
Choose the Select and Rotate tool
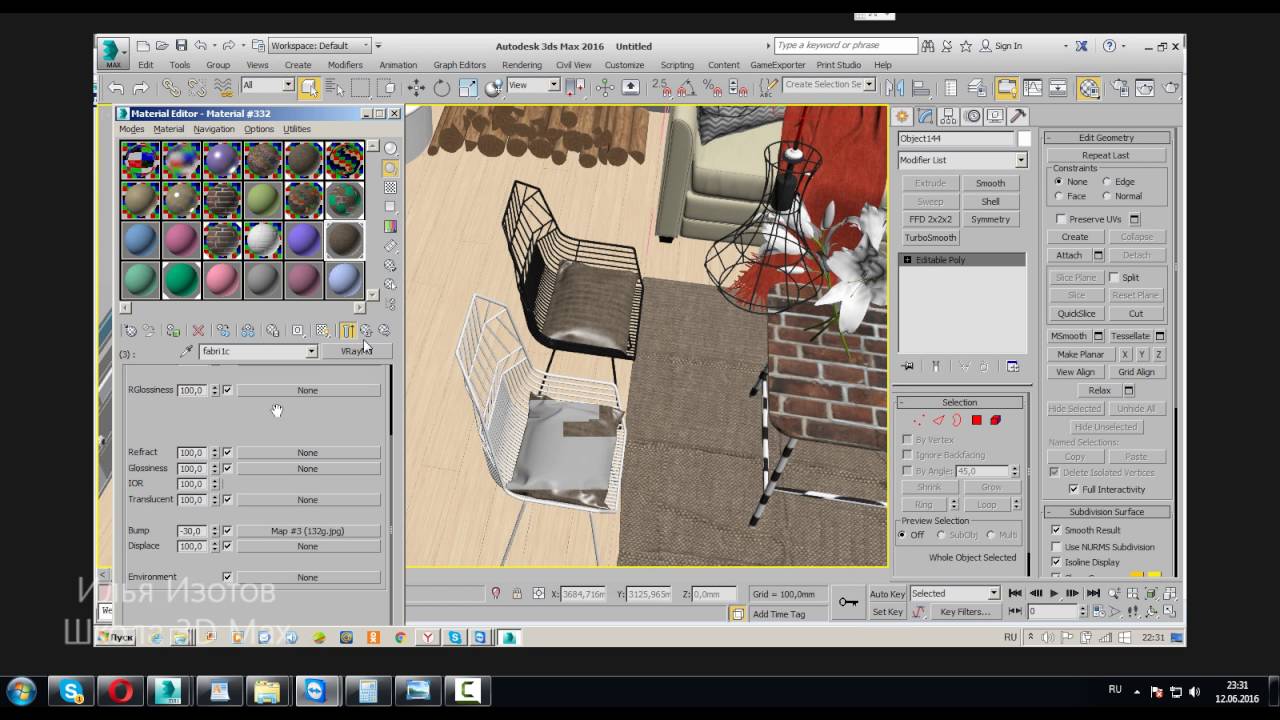[441, 87]
